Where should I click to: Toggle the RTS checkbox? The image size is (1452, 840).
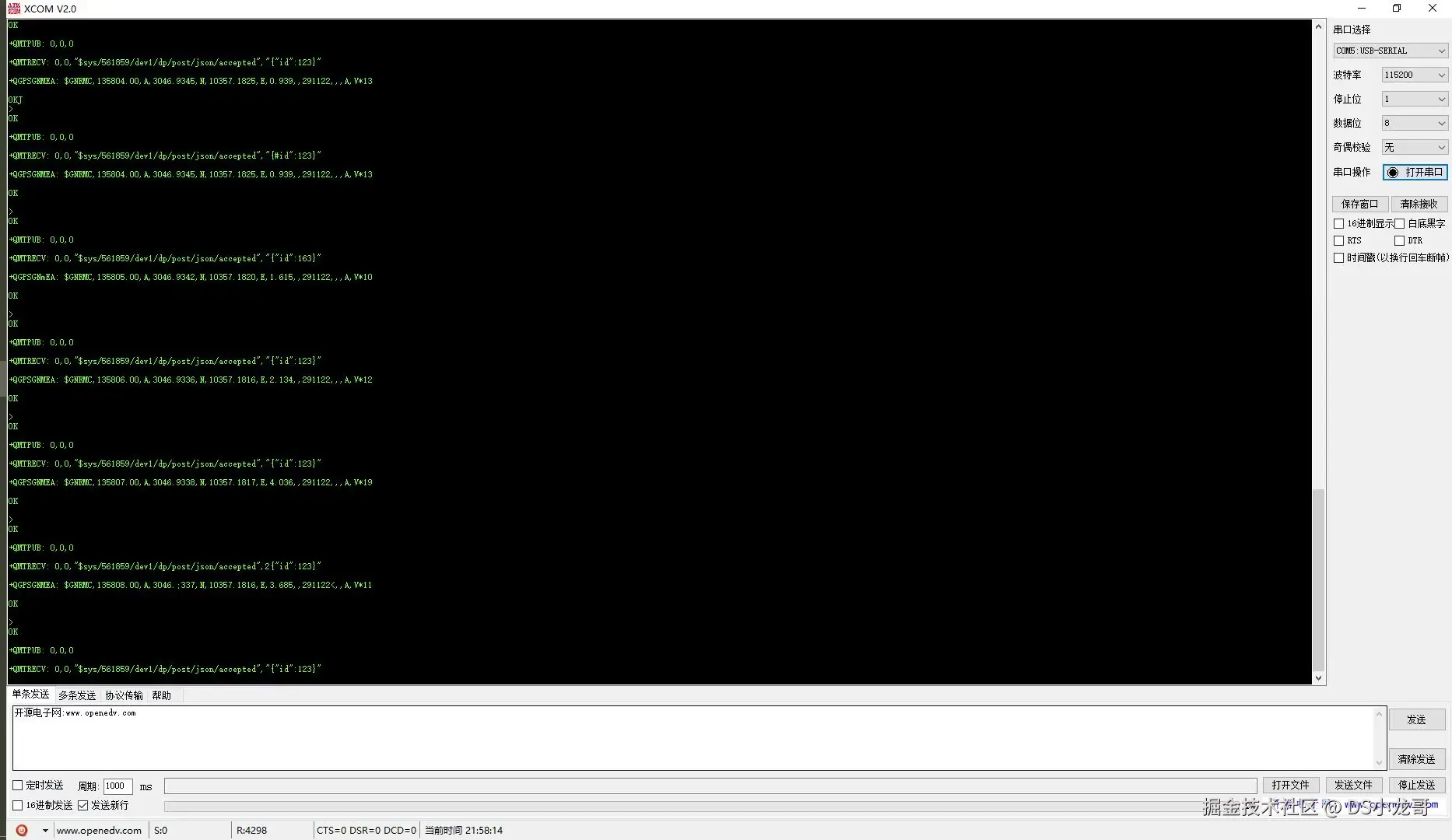(x=1339, y=241)
